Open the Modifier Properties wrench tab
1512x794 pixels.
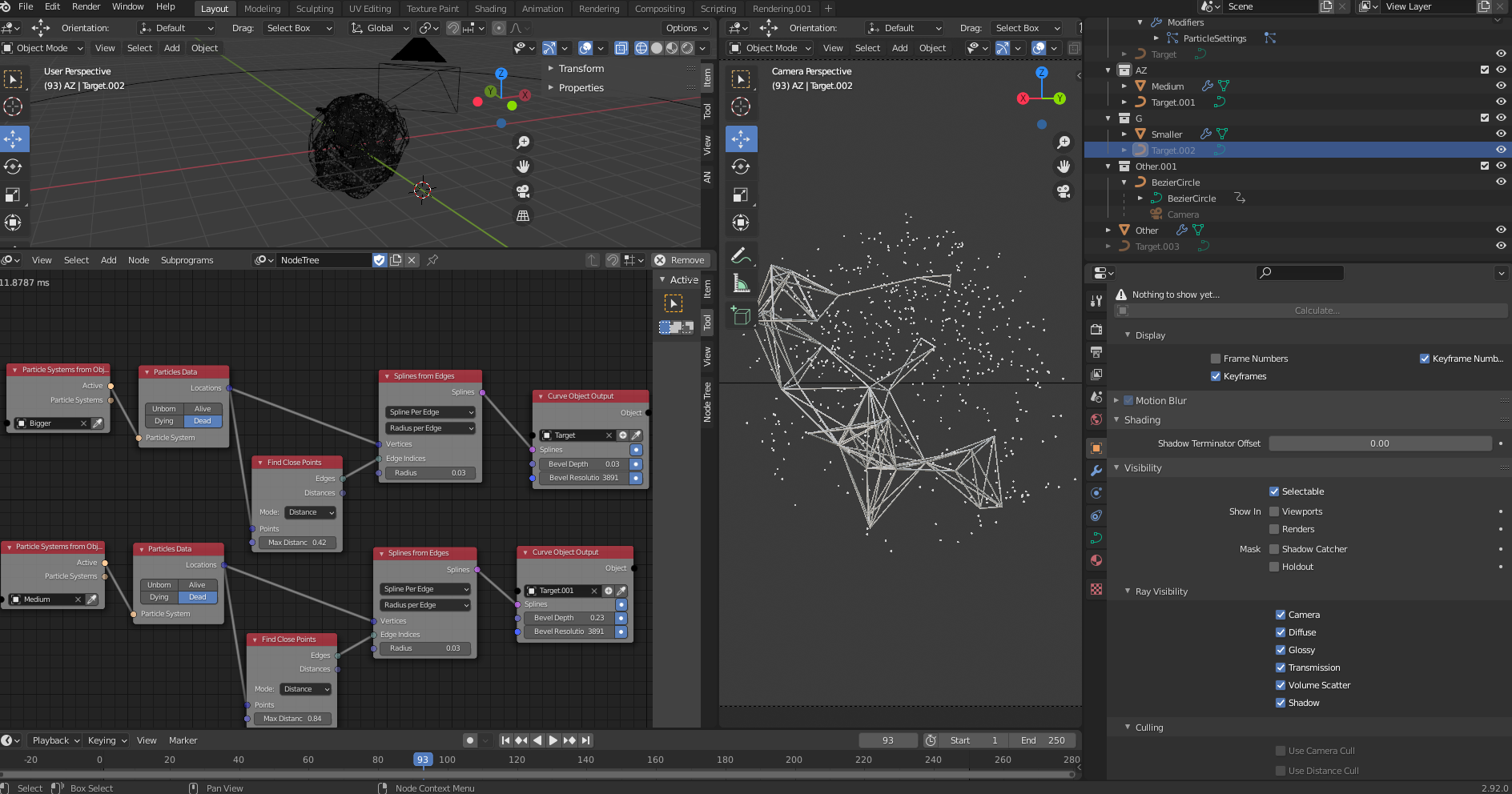[x=1096, y=471]
